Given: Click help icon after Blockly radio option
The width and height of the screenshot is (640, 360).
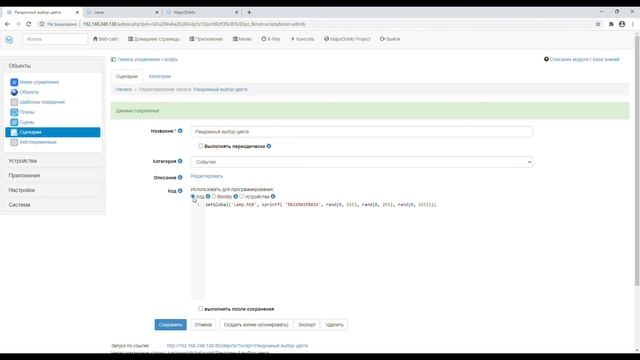Looking at the screenshot, I should pos(236,197).
